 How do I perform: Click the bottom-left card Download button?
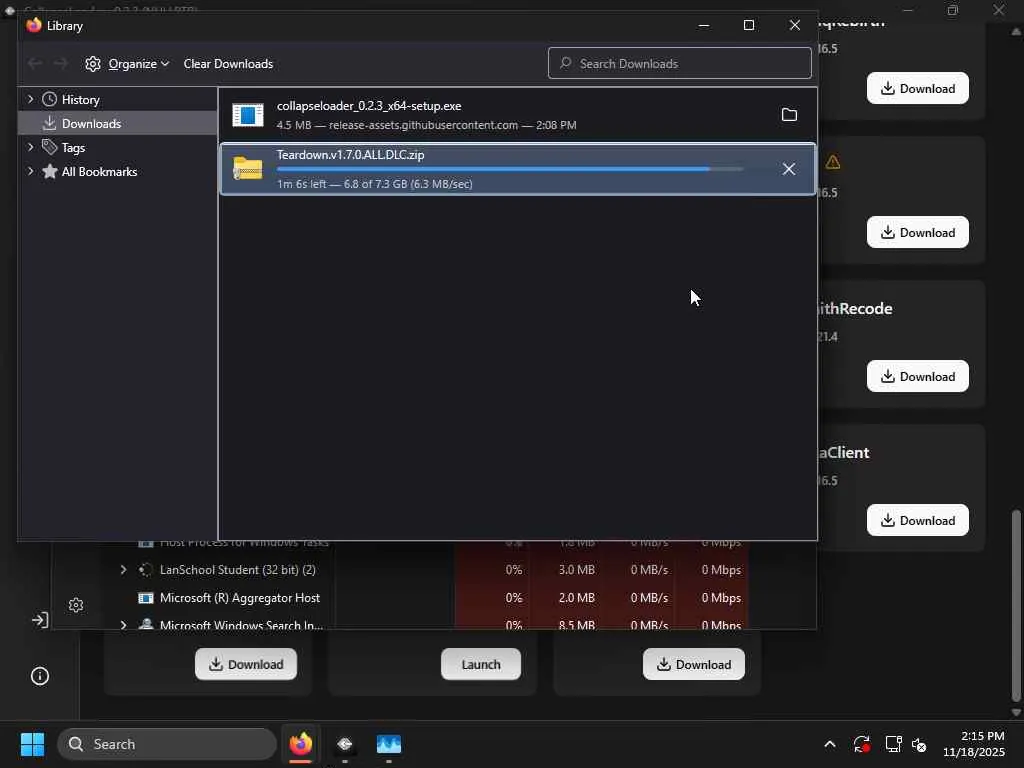coord(246,664)
